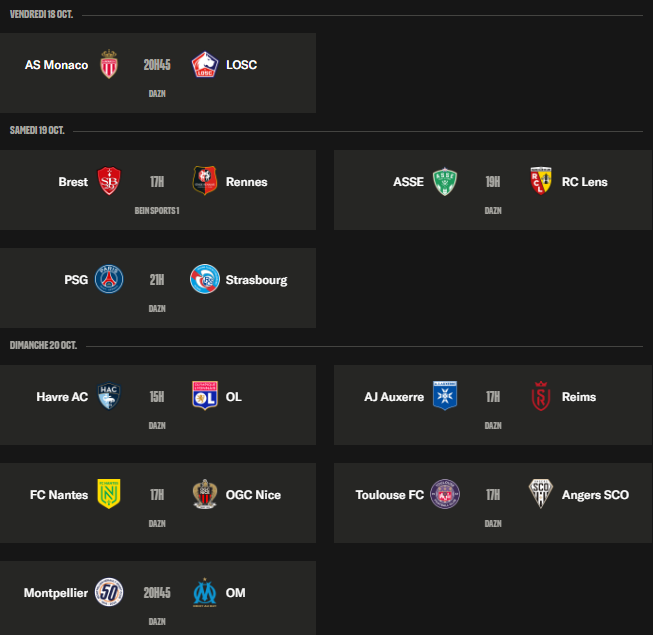The width and height of the screenshot is (653, 635).
Task: Click the AS Monaco club crest
Action: 109,65
